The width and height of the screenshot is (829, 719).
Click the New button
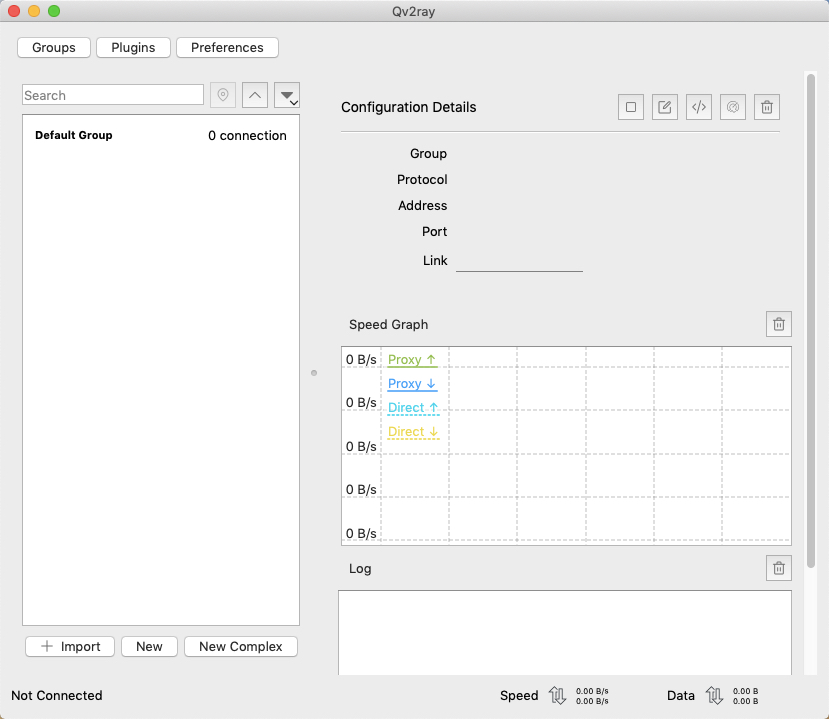(149, 647)
